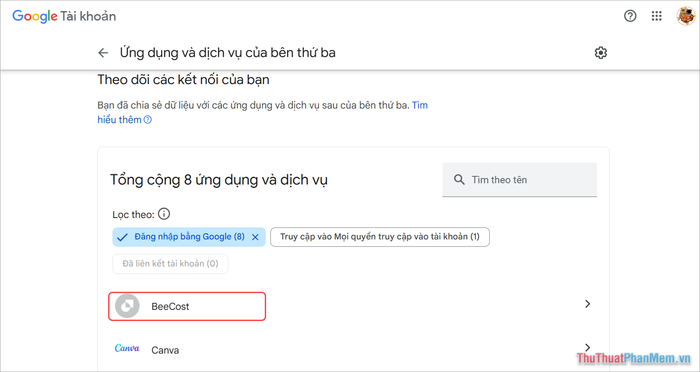This screenshot has width=700, height=372.
Task: Toggle 'Đăng nhập bằng Google (8)' filter chip
Action: tap(189, 237)
